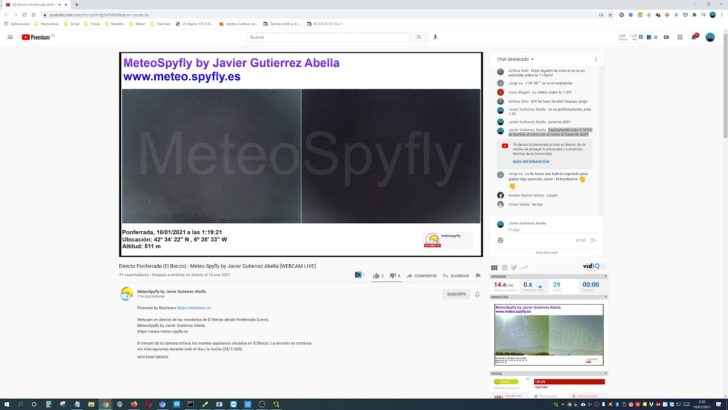728x410 pixels.
Task: Click the YouTube Premium logo
Action: (x=38, y=37)
